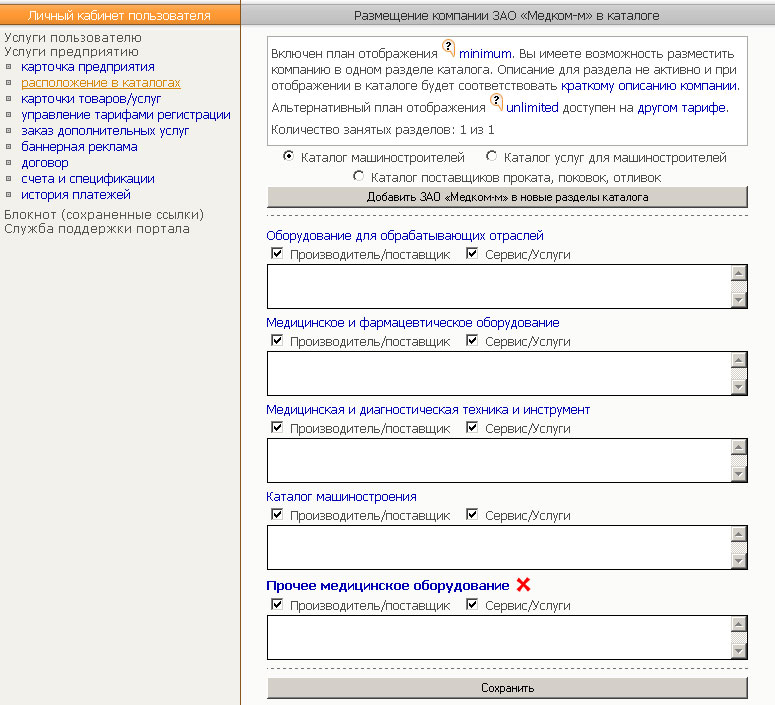Click help icon before minimum plan
Viewport: 775px width, 705px height.
pos(448,48)
